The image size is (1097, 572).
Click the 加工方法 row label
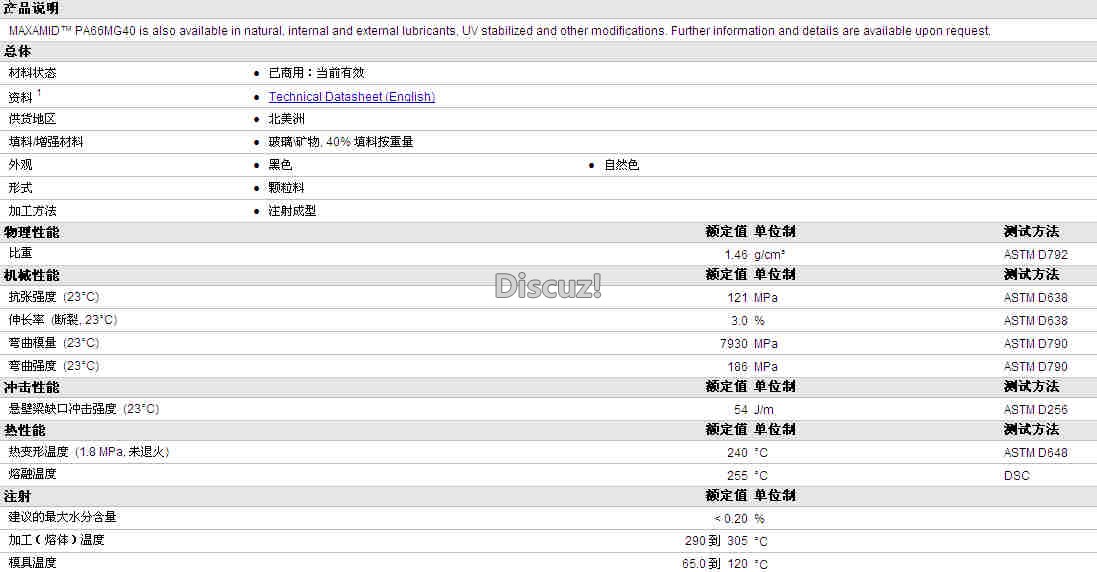click(x=32, y=211)
